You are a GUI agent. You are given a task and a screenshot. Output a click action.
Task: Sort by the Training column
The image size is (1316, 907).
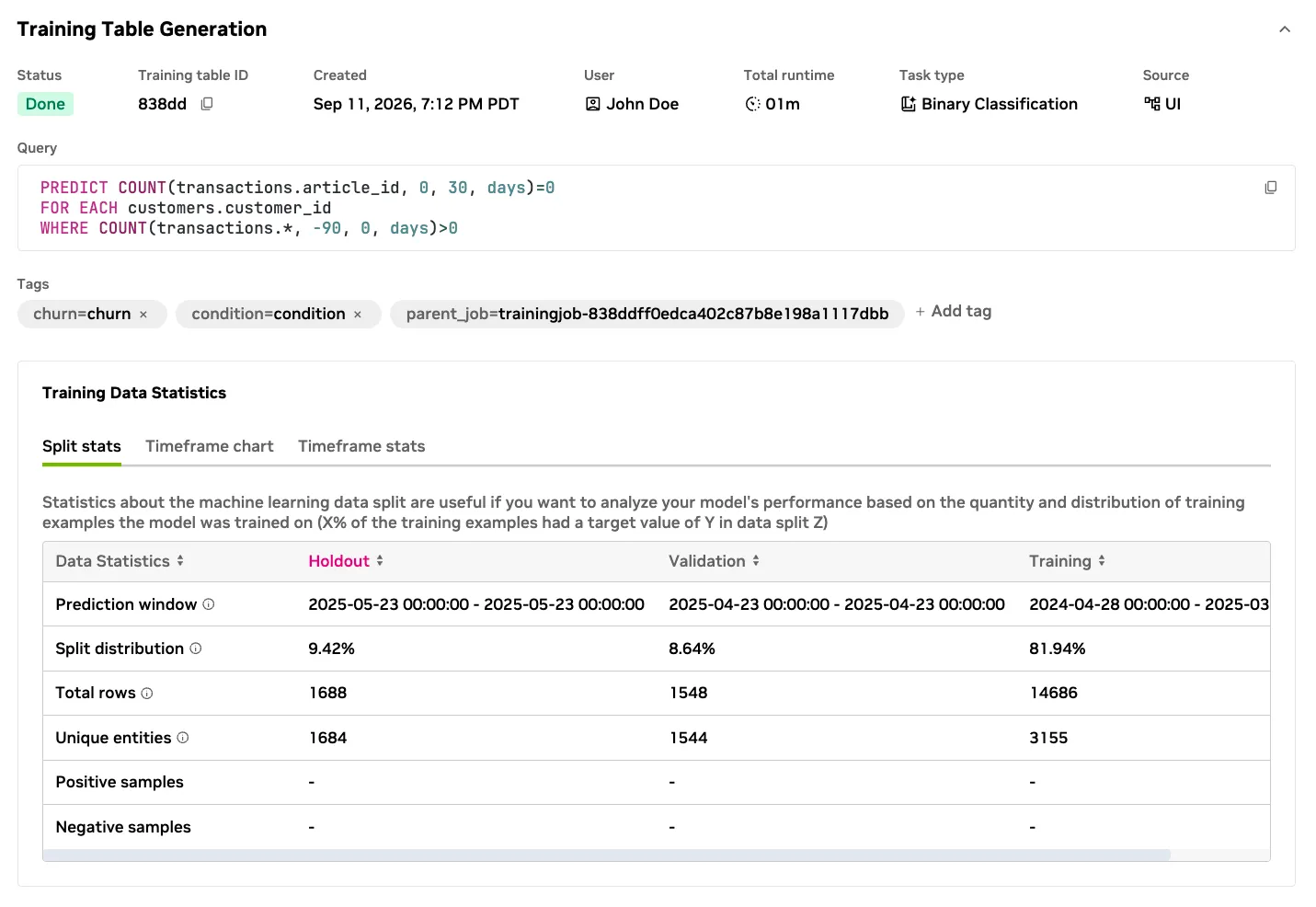click(x=1102, y=561)
